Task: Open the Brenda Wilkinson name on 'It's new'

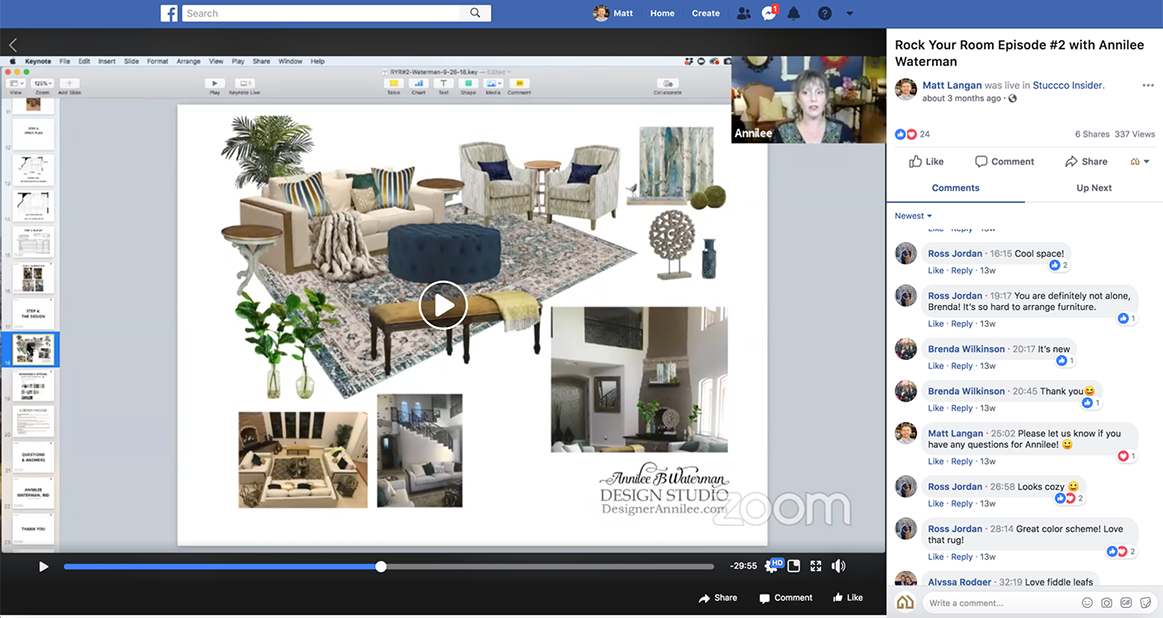Action: pos(966,349)
